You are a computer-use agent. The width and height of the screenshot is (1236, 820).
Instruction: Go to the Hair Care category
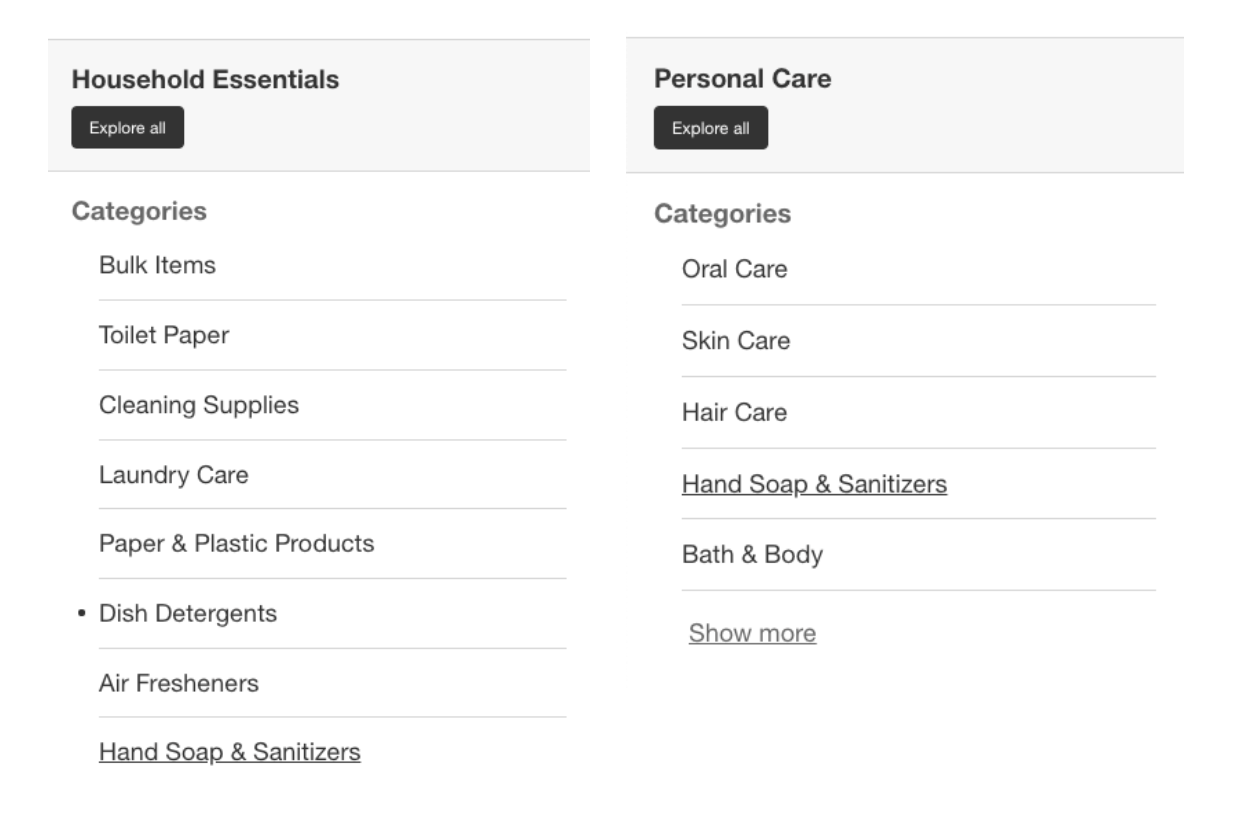pos(734,412)
